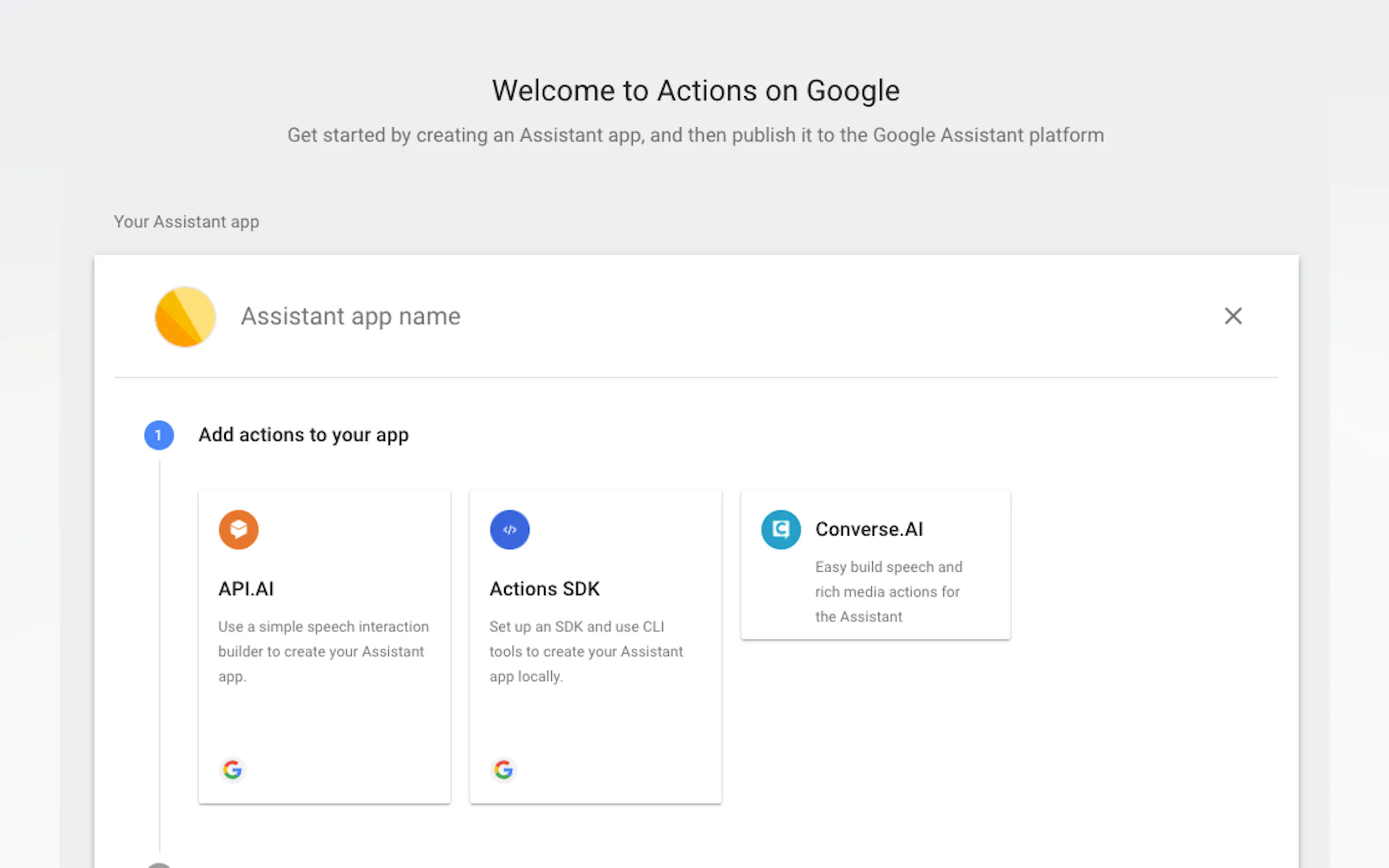Close the Assistant app card with X

coord(1233,316)
